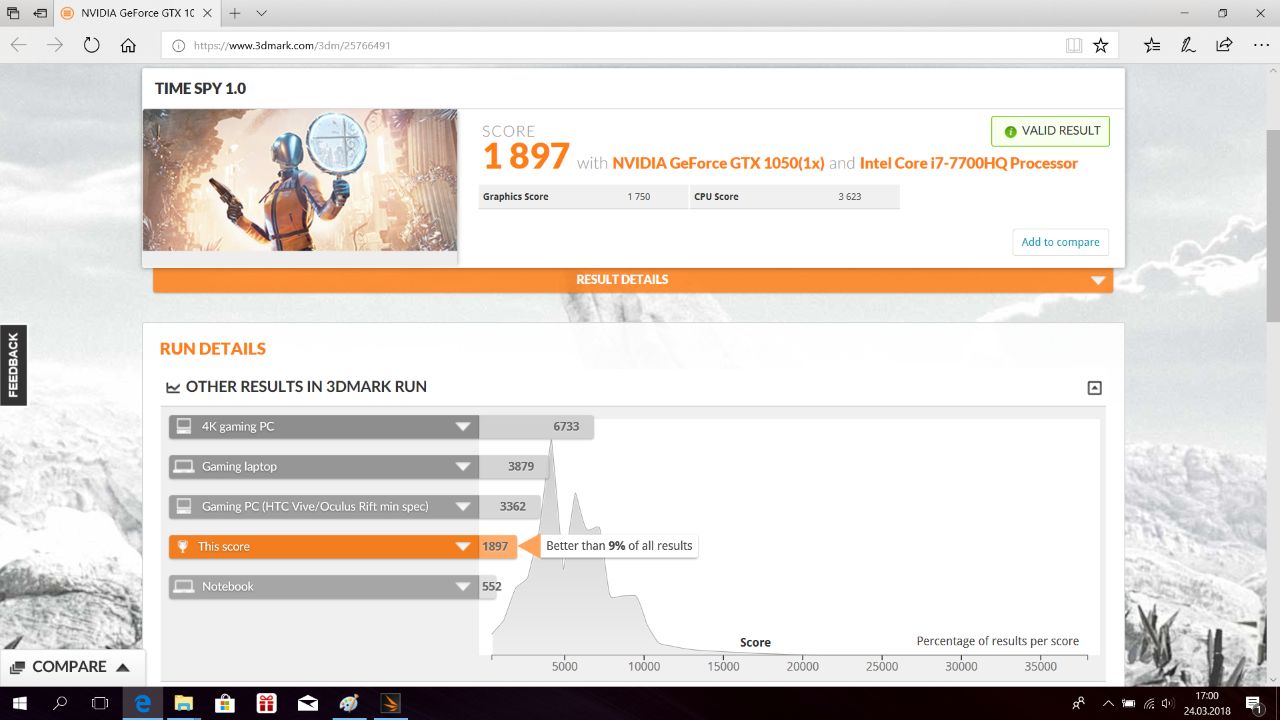Set these tabs aside icon
The height and width of the screenshot is (720, 1280).
[x=39, y=14]
